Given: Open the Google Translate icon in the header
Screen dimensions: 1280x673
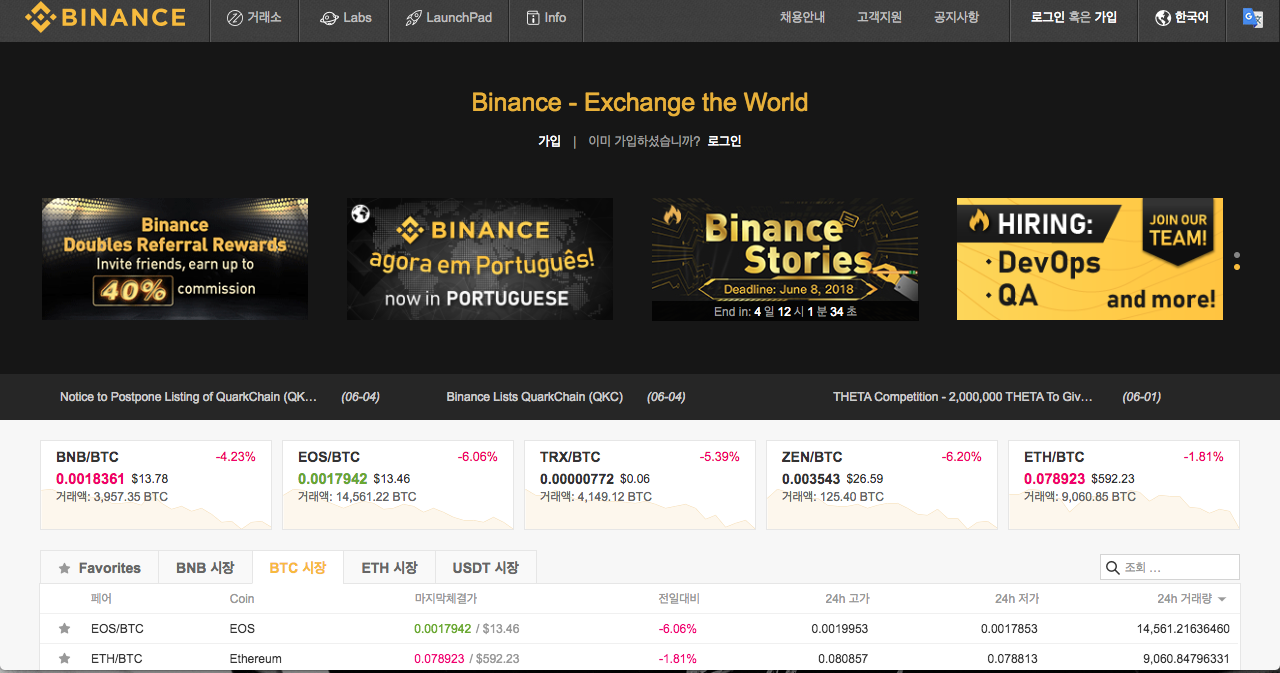Looking at the screenshot, I should click(1252, 17).
